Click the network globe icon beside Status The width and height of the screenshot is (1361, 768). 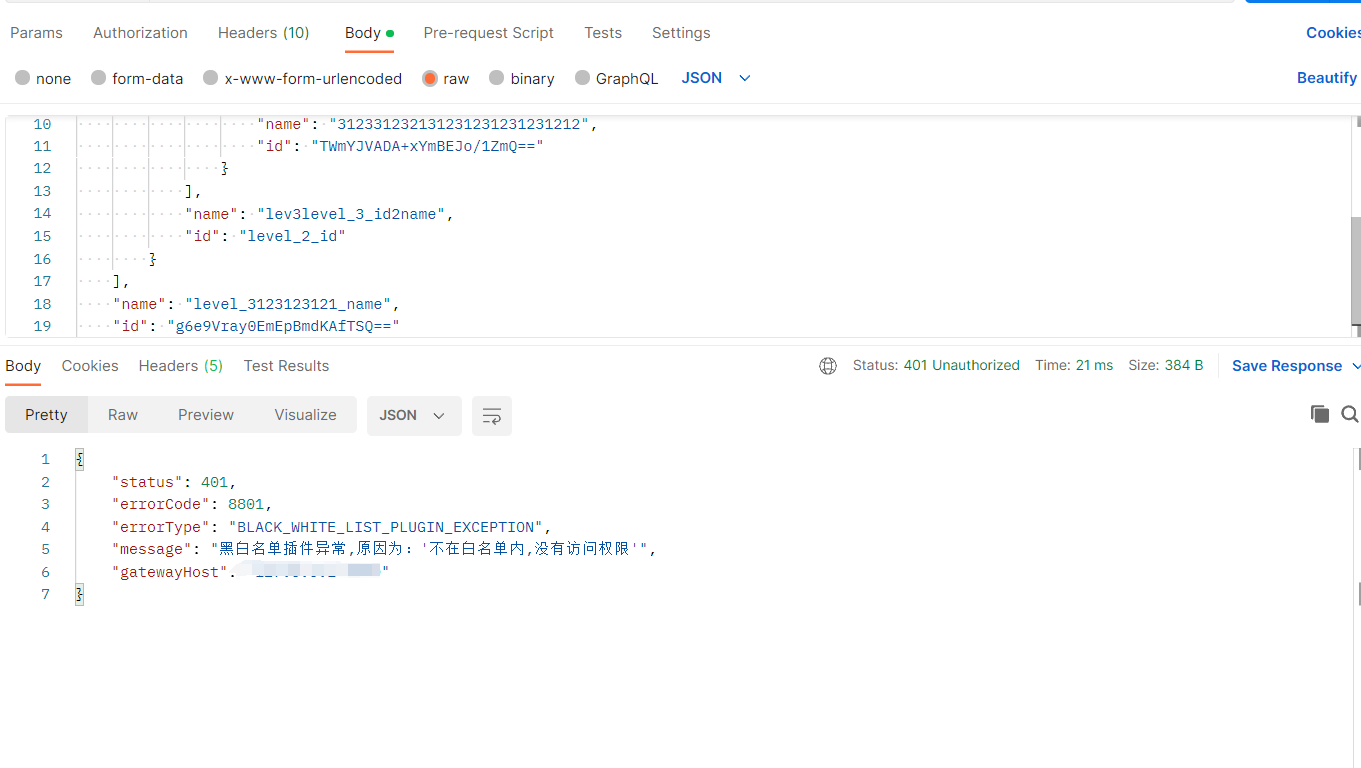point(828,366)
